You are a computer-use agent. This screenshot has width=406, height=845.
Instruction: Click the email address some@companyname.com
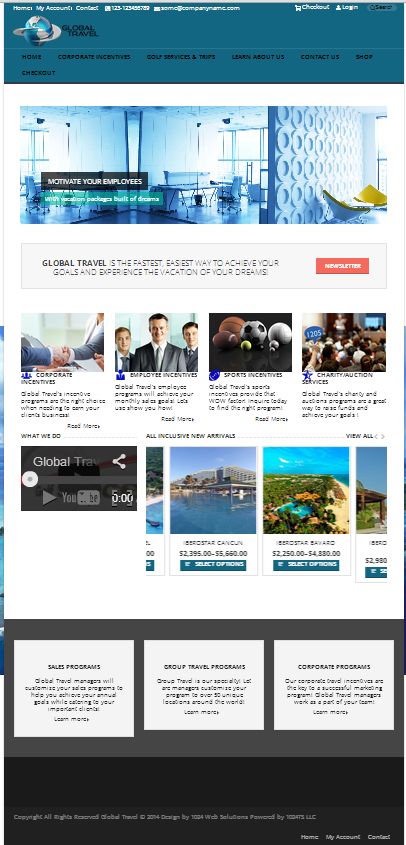pyautogui.click(x=200, y=8)
